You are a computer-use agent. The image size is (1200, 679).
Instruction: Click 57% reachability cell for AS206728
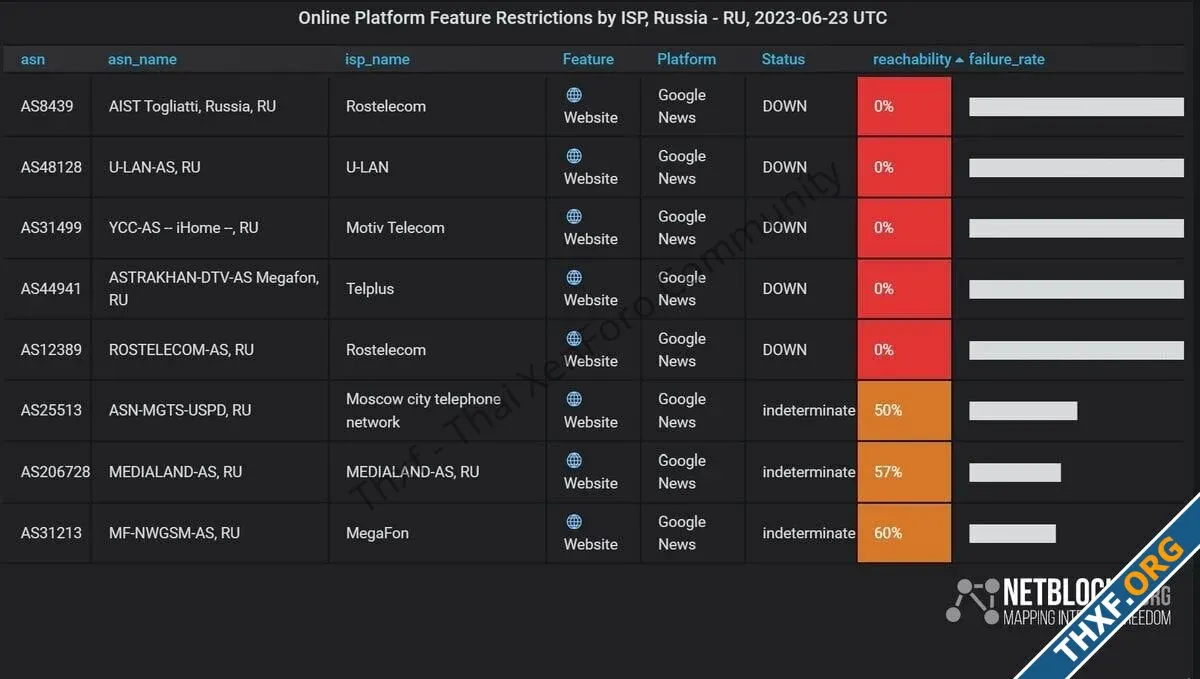[904, 471]
